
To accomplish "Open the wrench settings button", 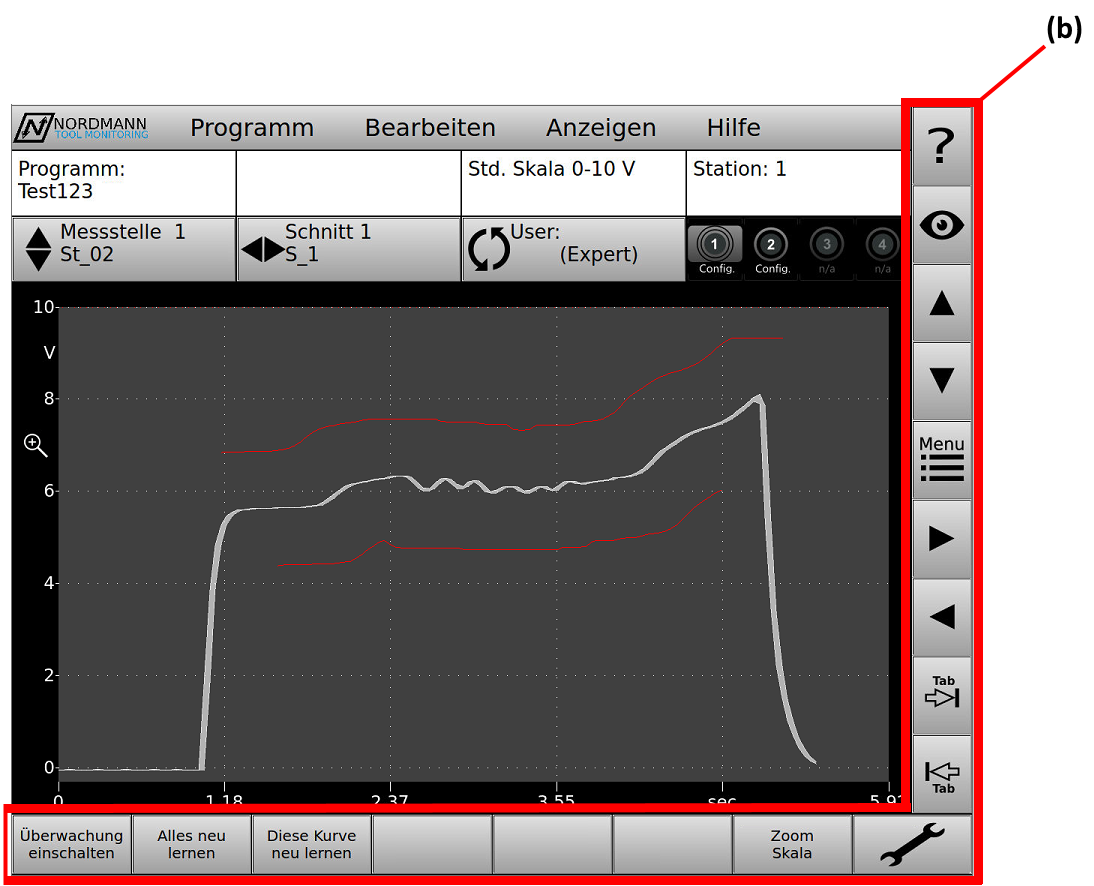I will 911,845.
